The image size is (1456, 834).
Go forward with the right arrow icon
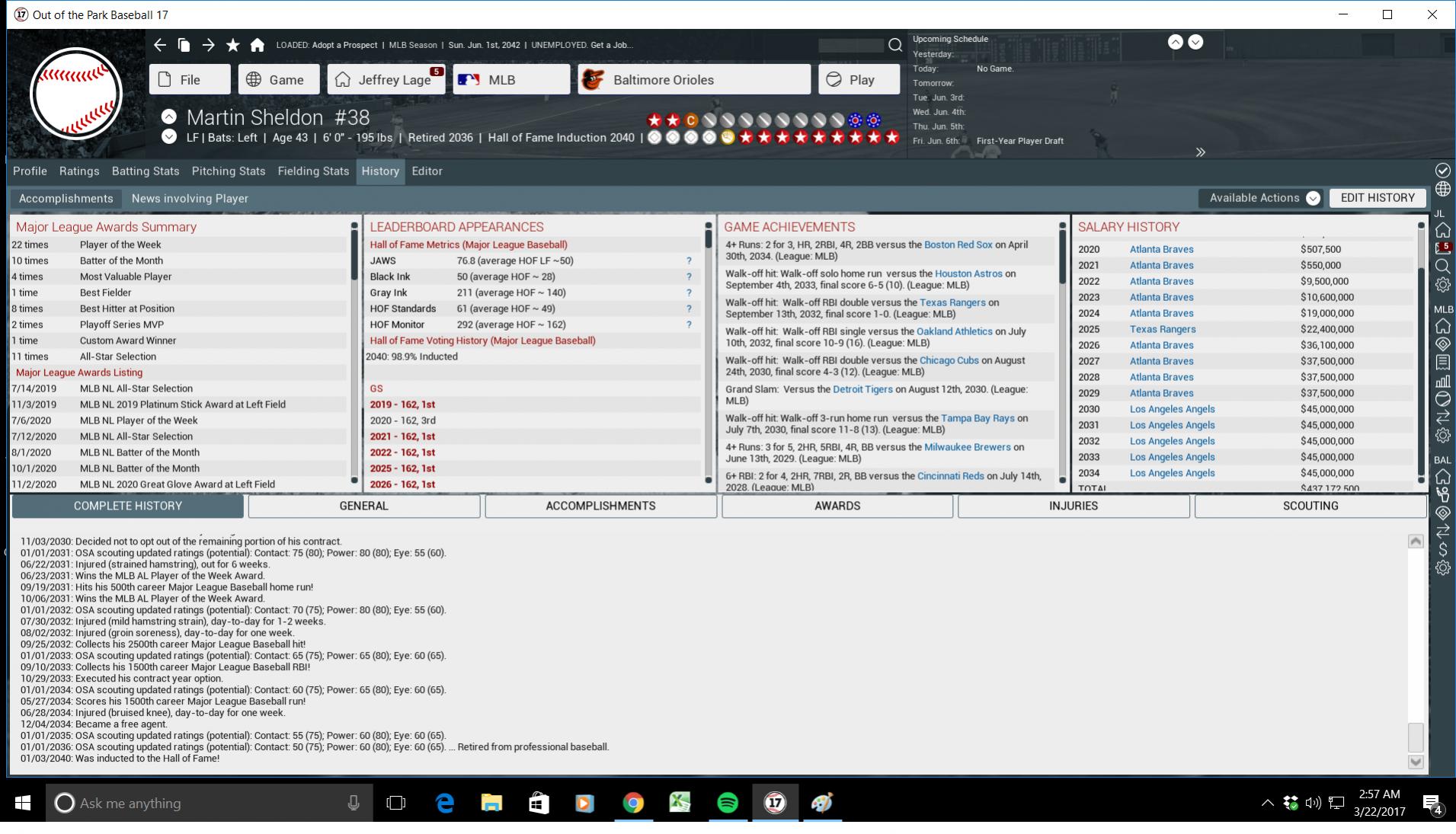point(208,45)
